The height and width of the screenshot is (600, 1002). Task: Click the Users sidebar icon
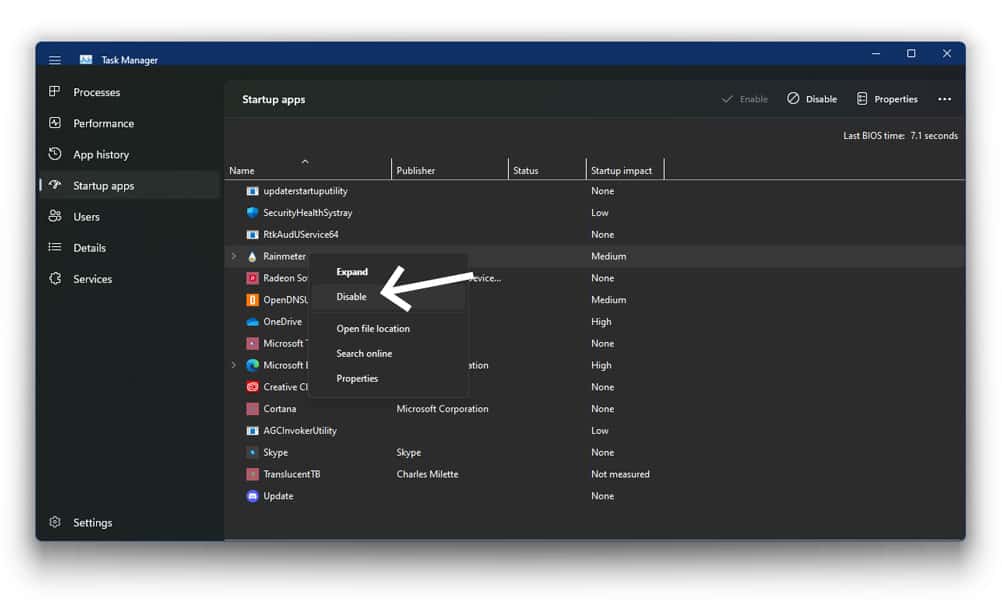tap(55, 216)
